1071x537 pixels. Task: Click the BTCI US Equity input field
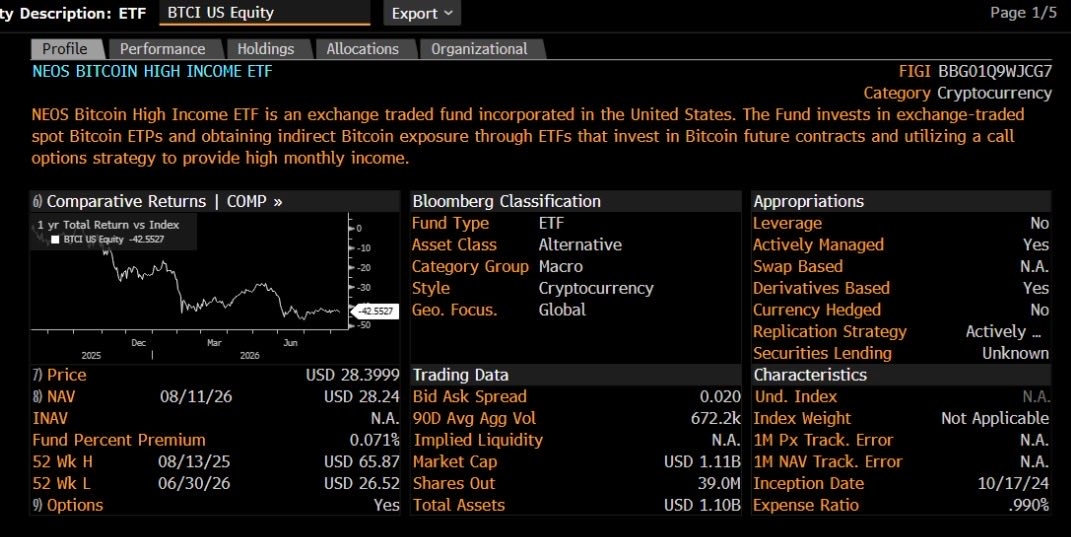point(264,13)
